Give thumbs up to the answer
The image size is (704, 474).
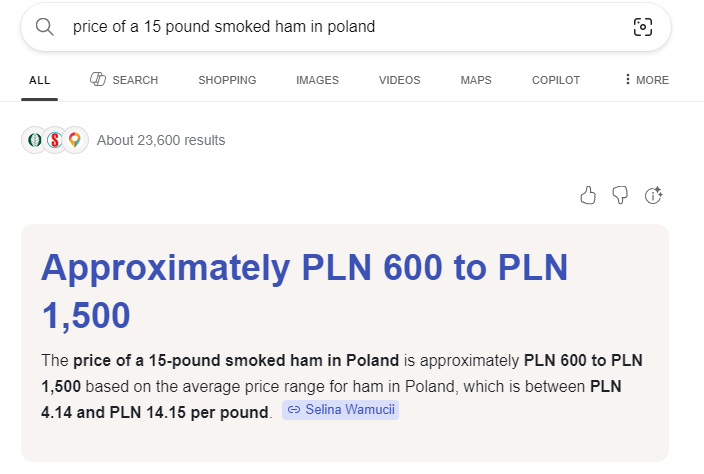click(x=588, y=195)
